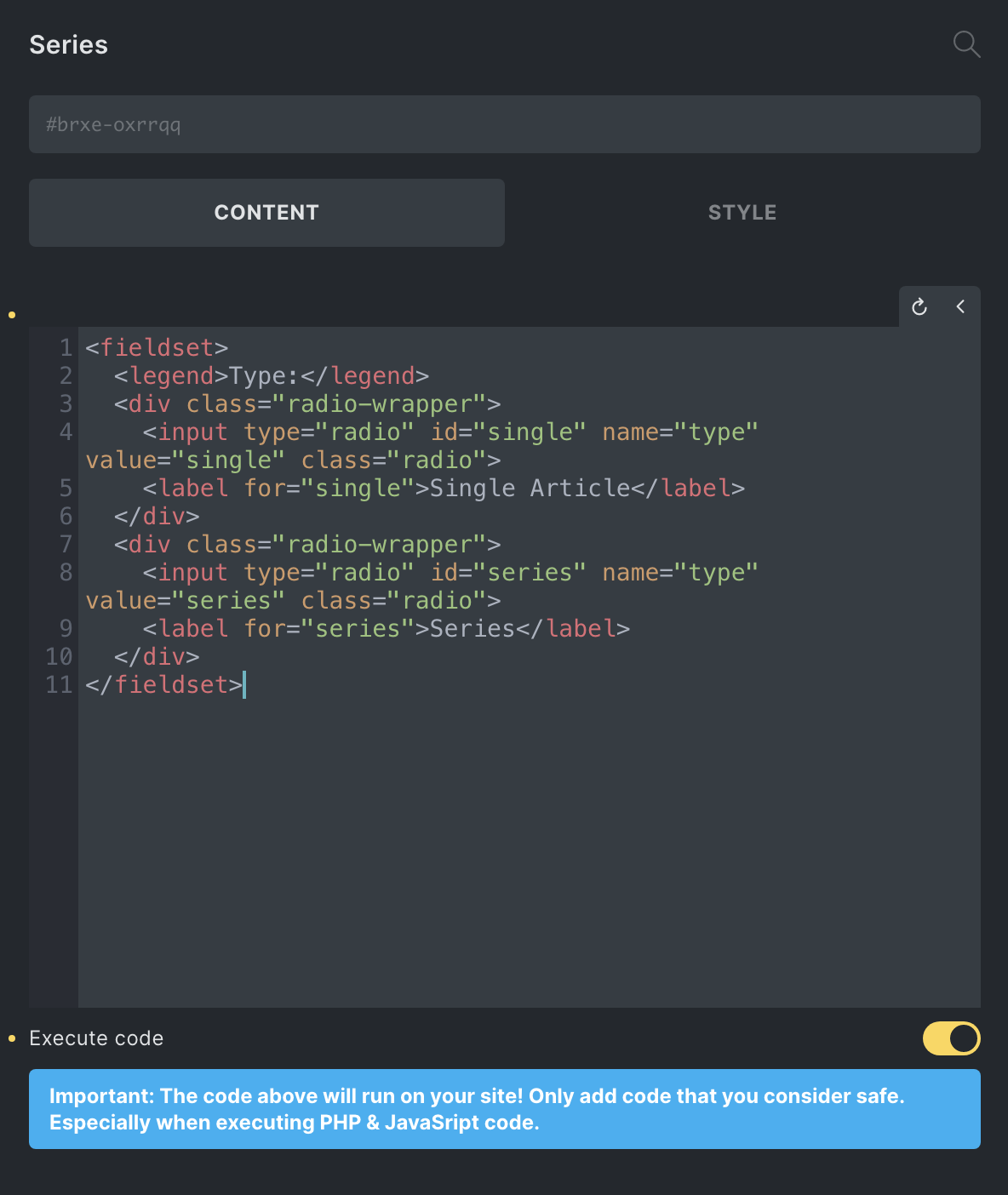Open search with the magnifier icon
This screenshot has height=1195, width=1008.
point(966,44)
